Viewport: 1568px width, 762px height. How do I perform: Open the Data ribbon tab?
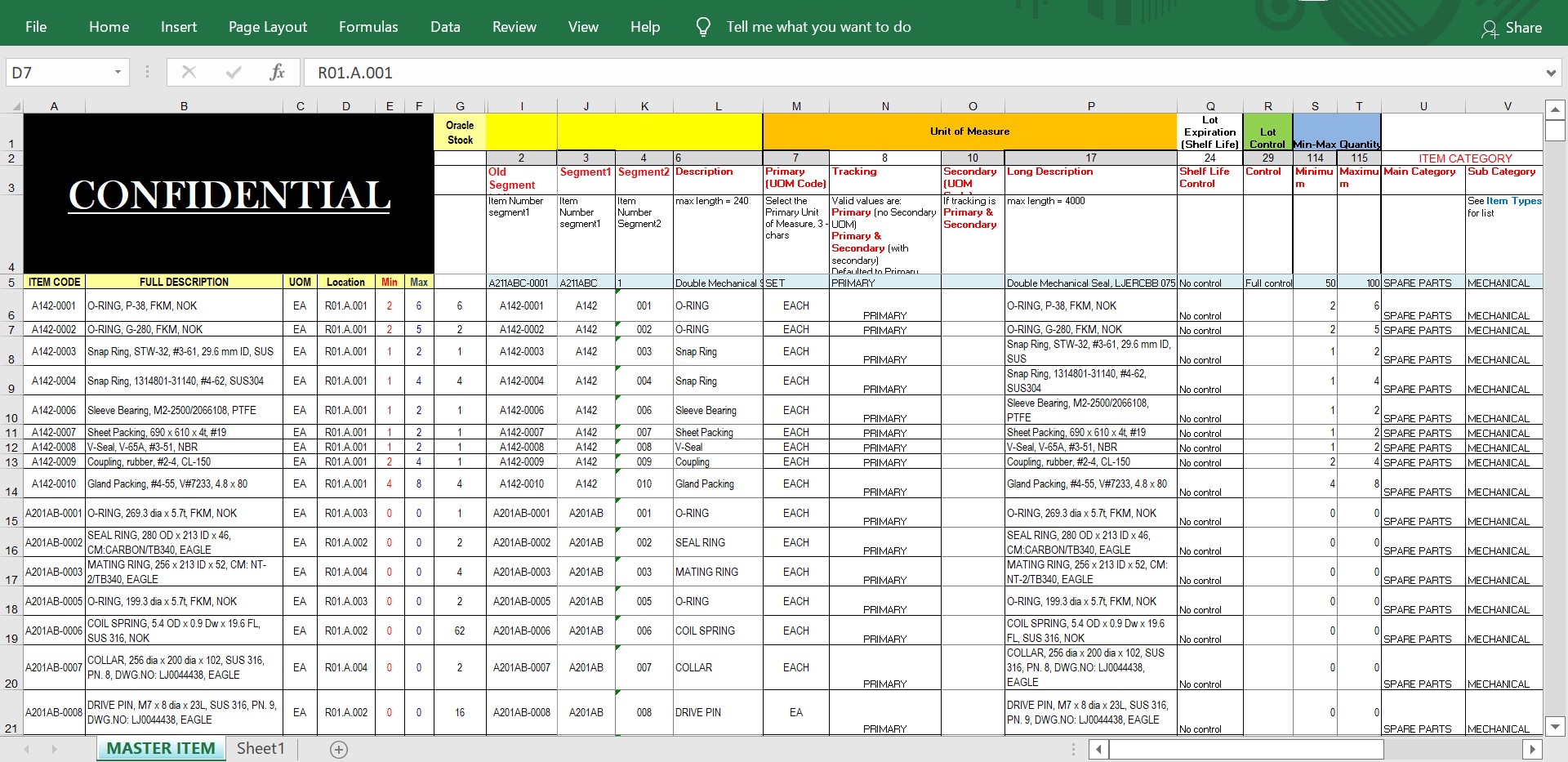pos(445,27)
